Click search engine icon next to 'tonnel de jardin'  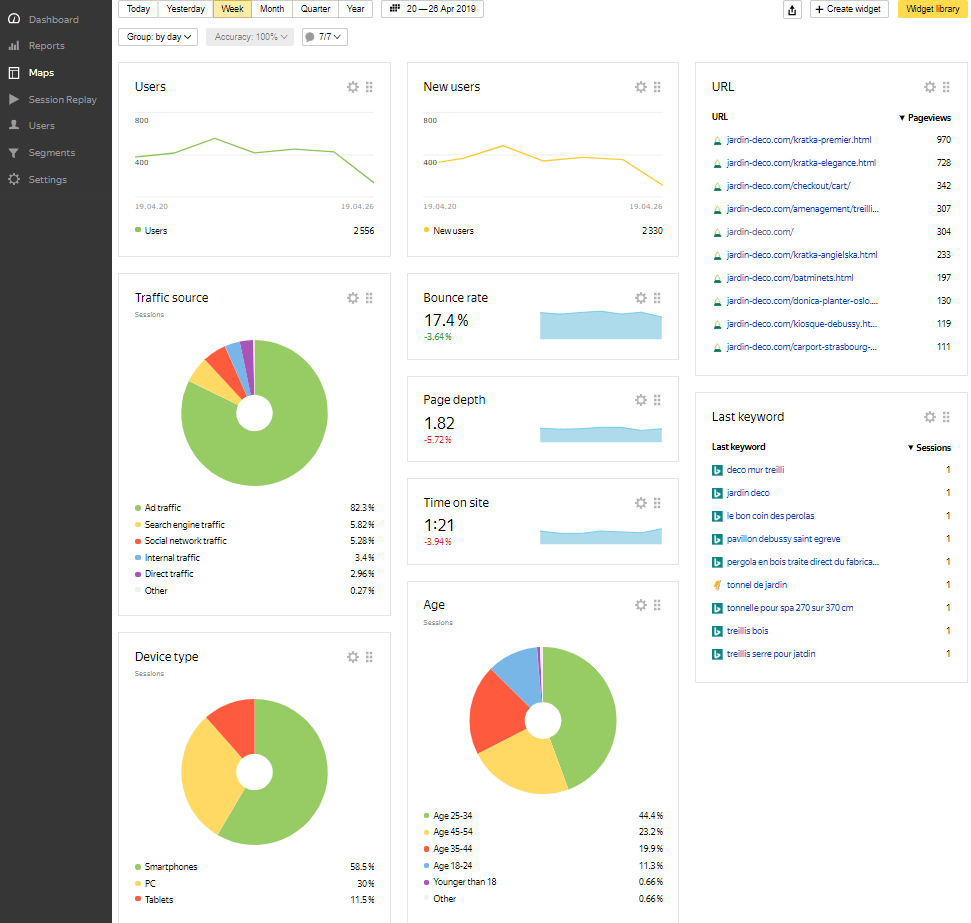coord(717,585)
